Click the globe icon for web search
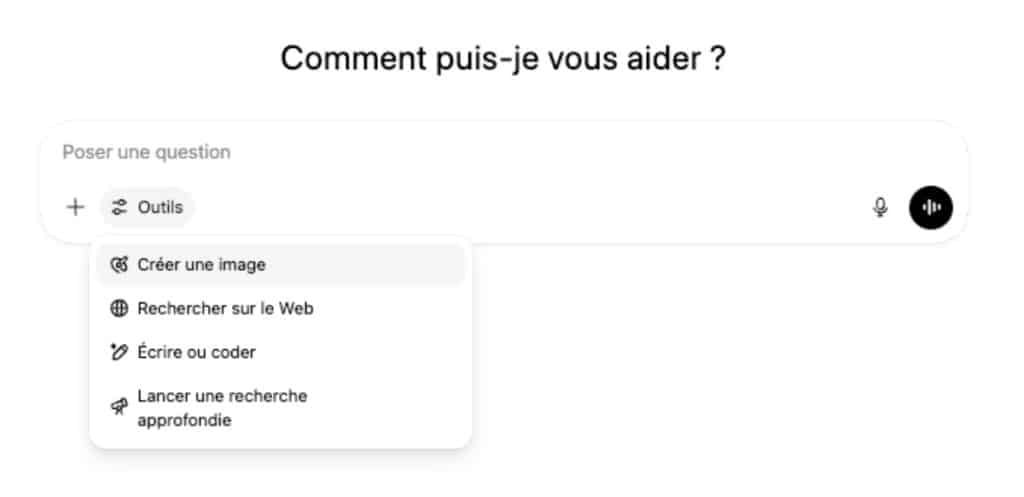 click(x=119, y=308)
